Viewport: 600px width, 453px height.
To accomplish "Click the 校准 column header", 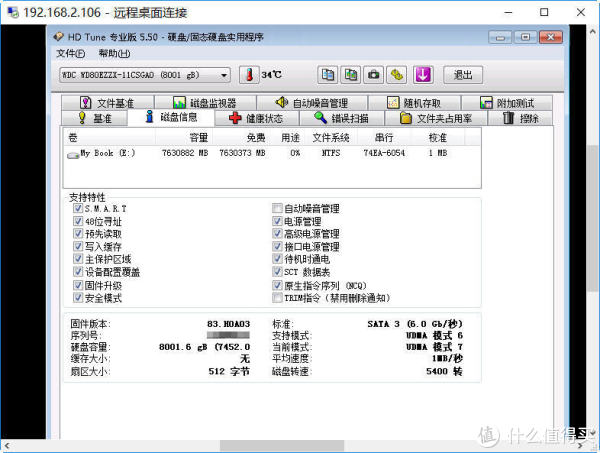I will pyautogui.click(x=438, y=137).
